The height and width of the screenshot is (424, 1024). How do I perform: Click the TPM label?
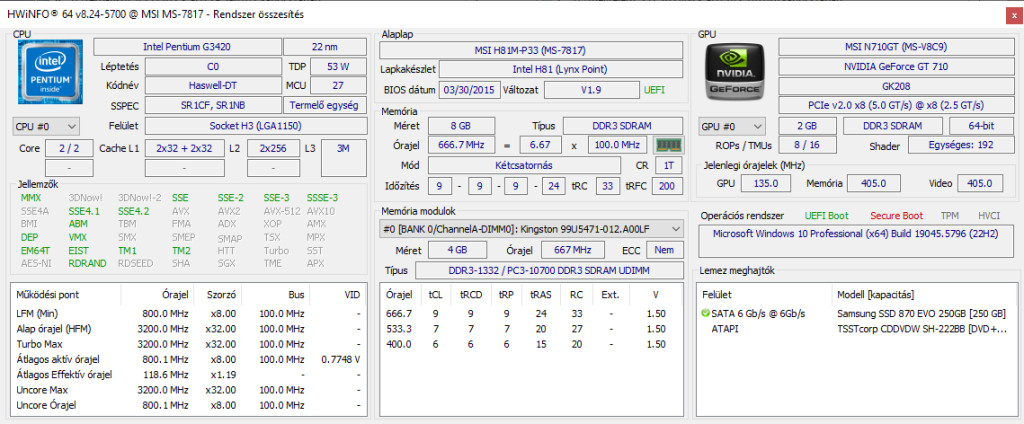click(950, 215)
